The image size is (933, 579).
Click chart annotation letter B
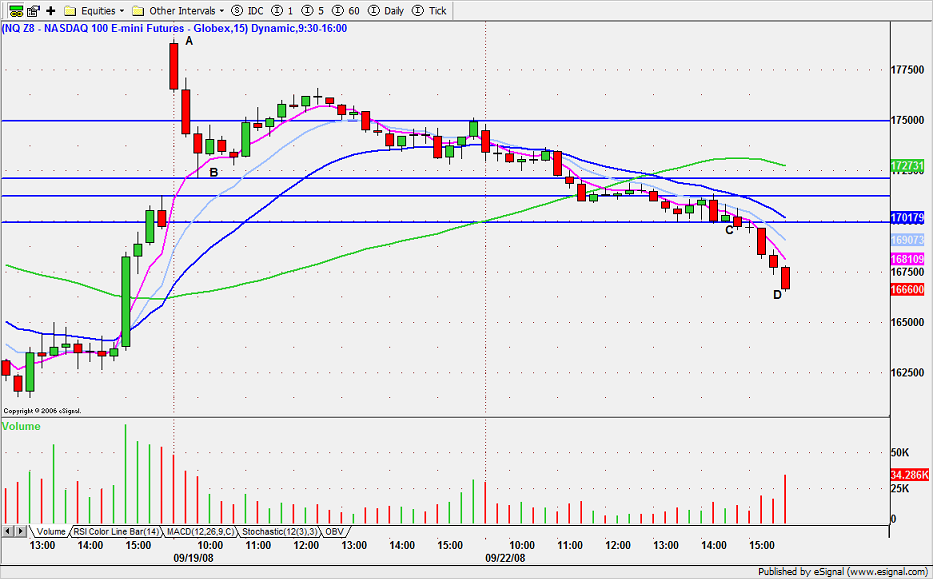click(x=214, y=173)
